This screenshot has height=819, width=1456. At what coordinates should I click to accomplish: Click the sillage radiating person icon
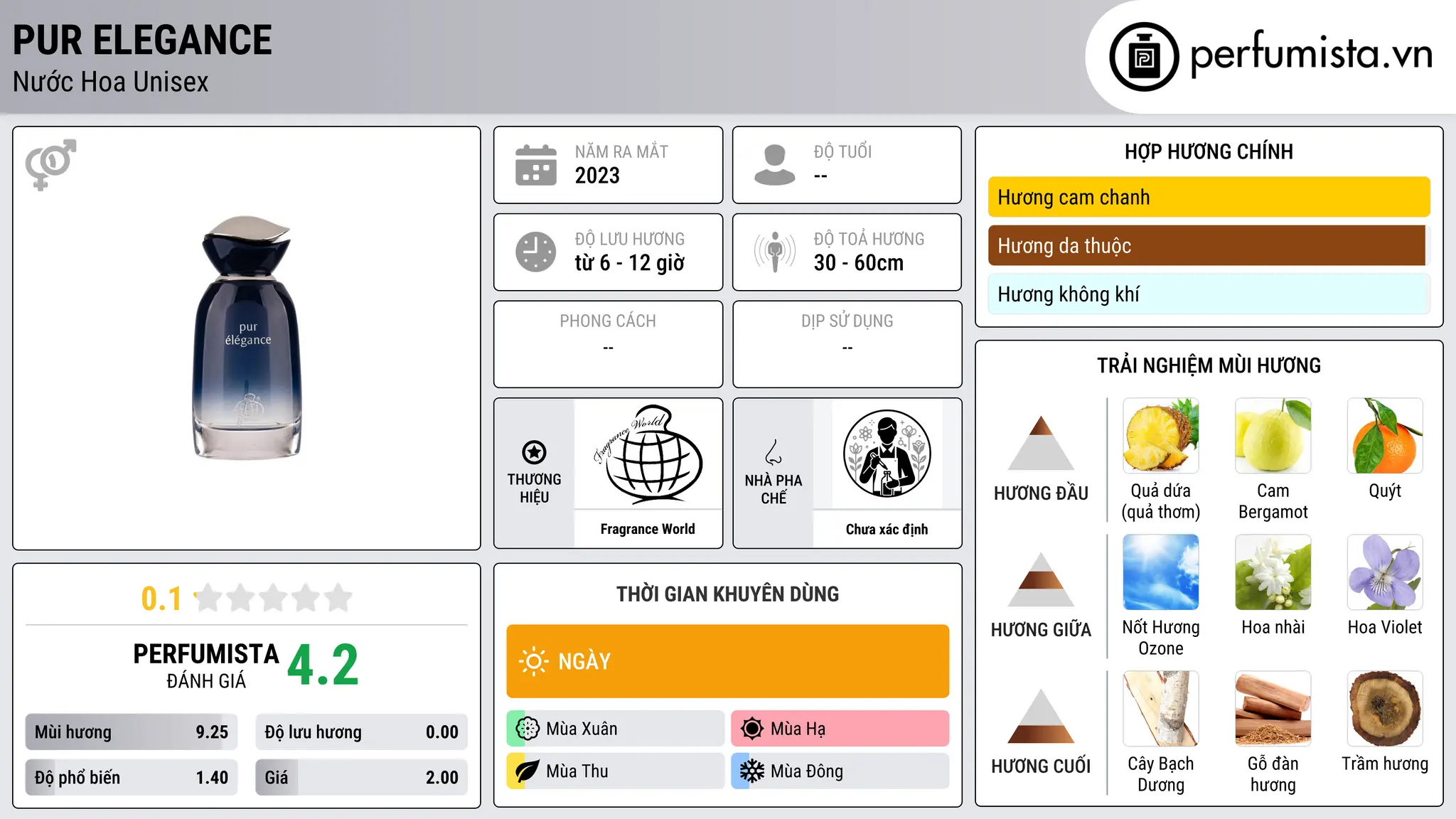point(775,252)
